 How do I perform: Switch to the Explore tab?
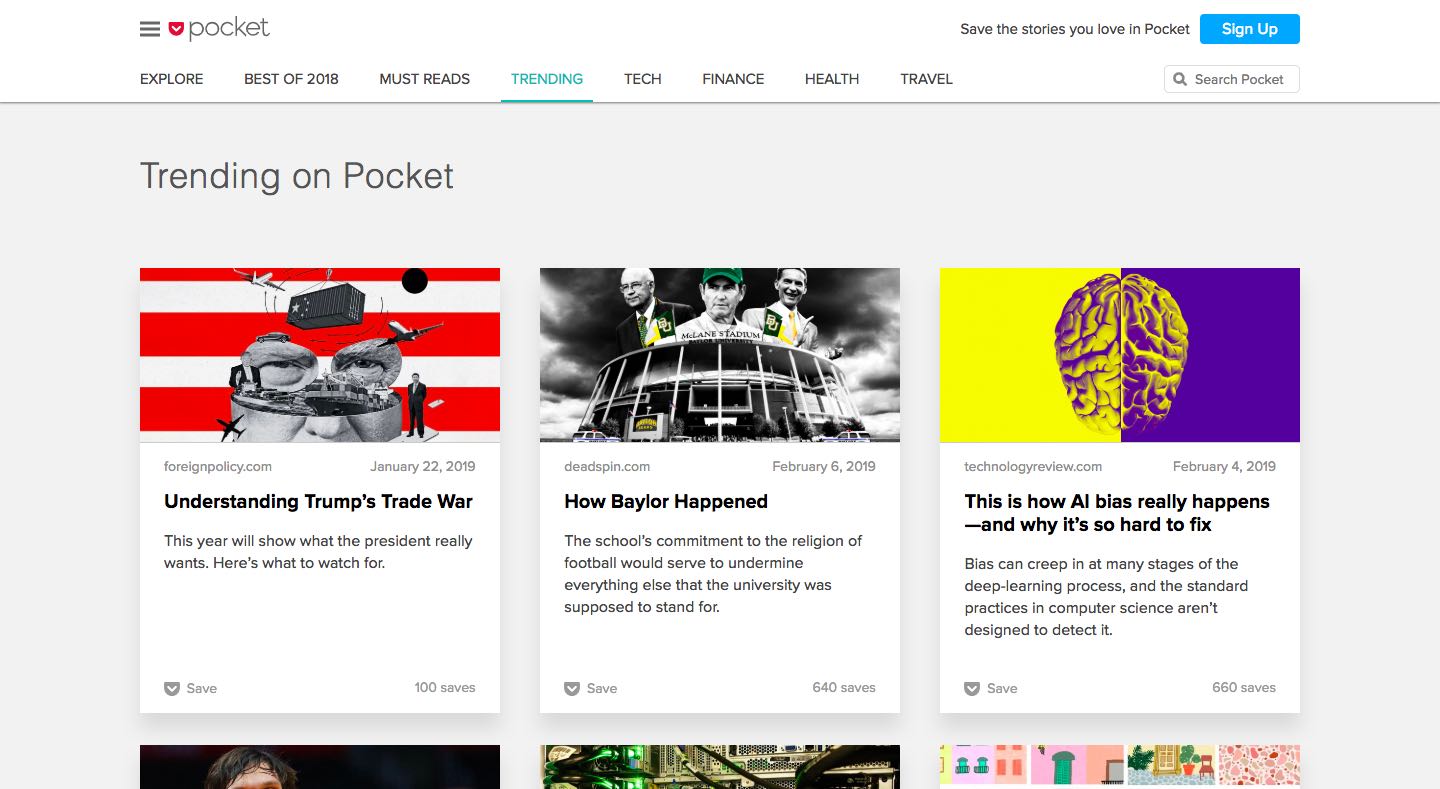click(x=172, y=79)
